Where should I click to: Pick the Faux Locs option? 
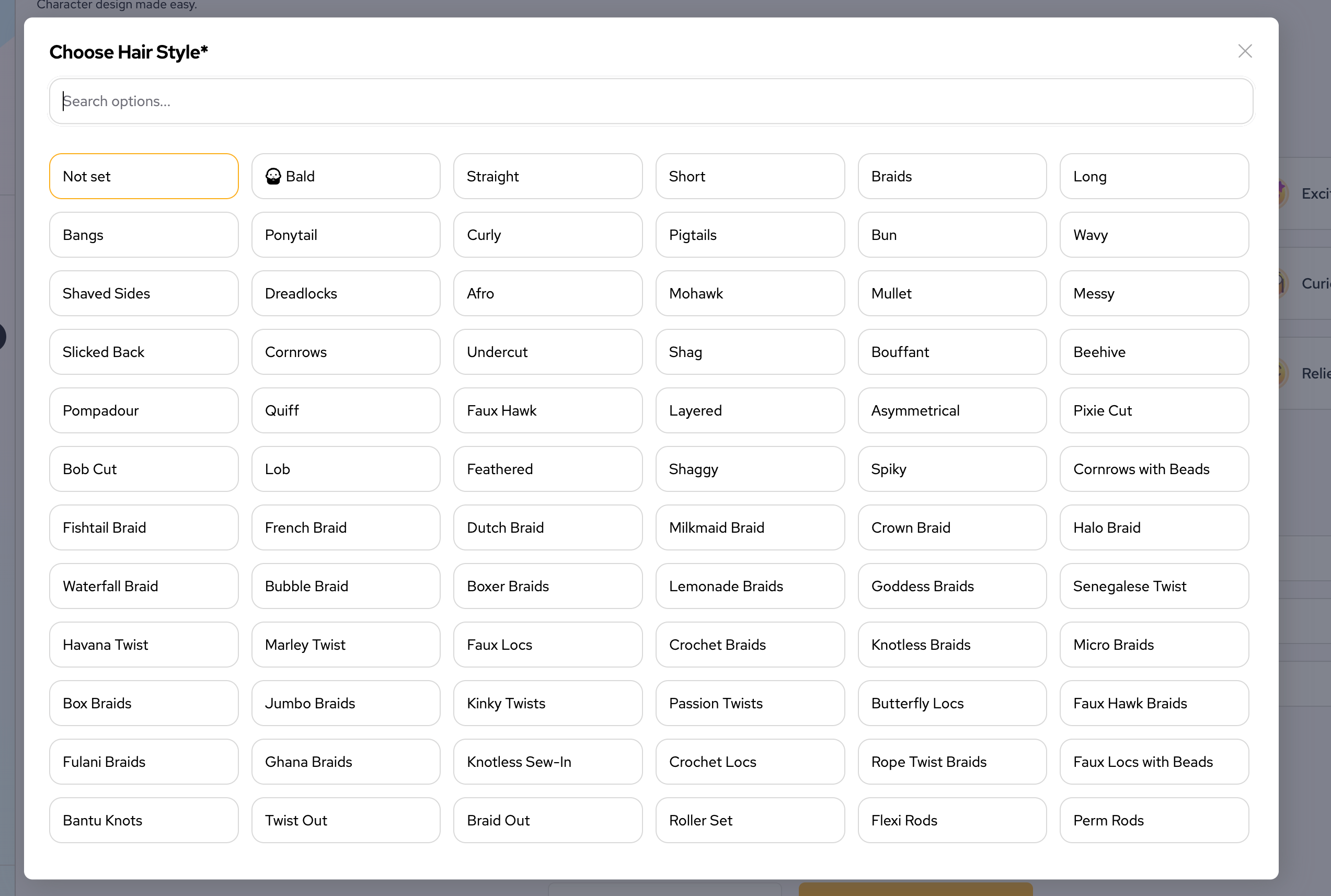pyautogui.click(x=547, y=645)
